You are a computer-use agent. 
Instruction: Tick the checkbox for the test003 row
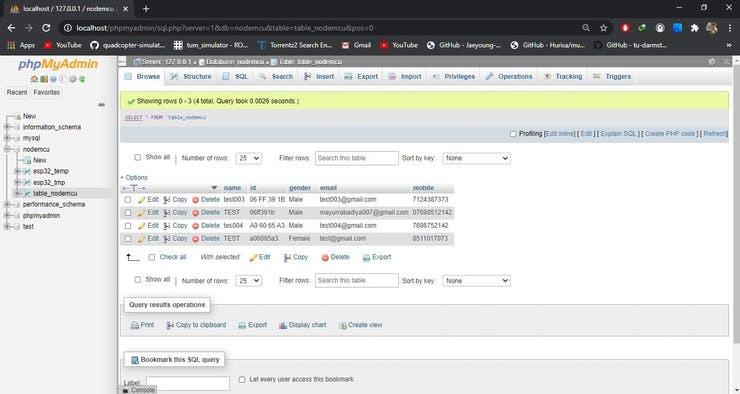click(x=128, y=200)
